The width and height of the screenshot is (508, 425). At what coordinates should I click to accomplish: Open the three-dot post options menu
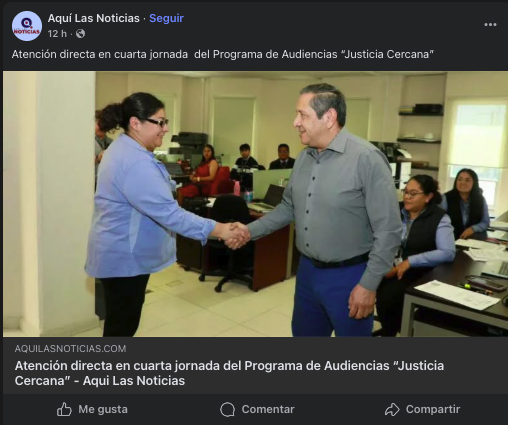click(490, 25)
